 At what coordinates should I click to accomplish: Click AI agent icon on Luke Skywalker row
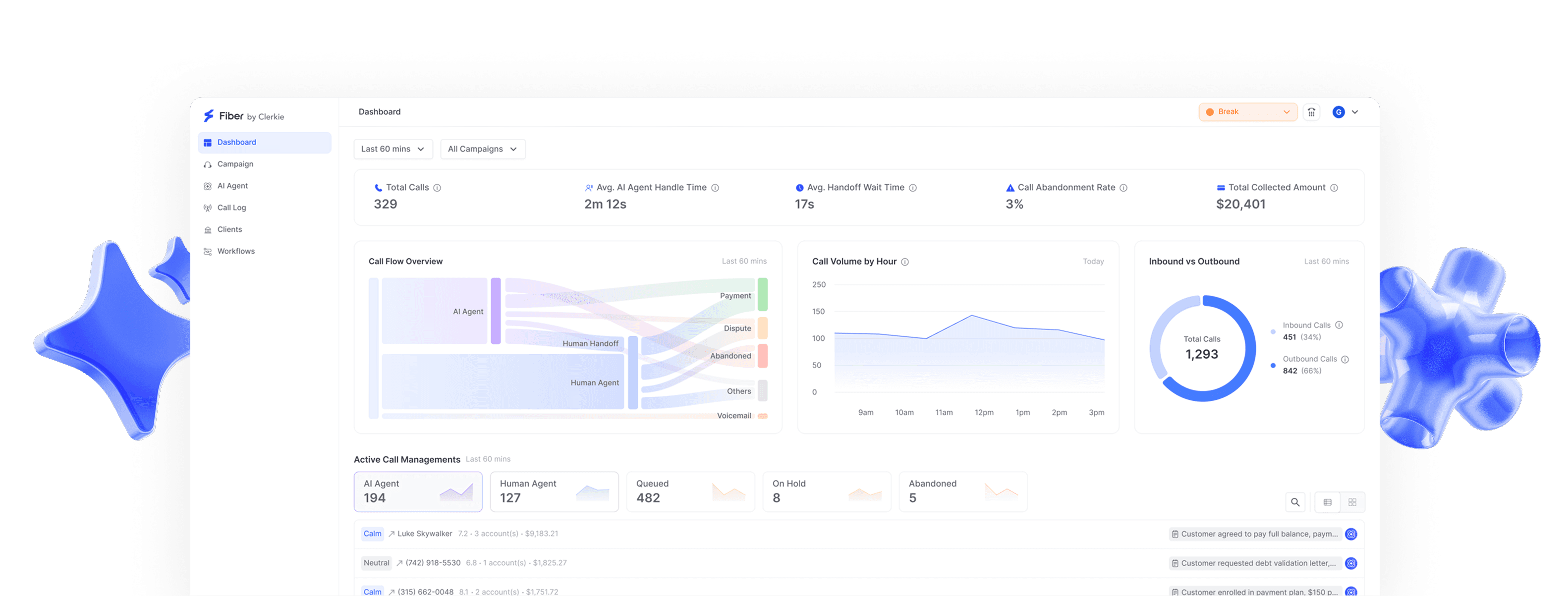pos(1351,534)
